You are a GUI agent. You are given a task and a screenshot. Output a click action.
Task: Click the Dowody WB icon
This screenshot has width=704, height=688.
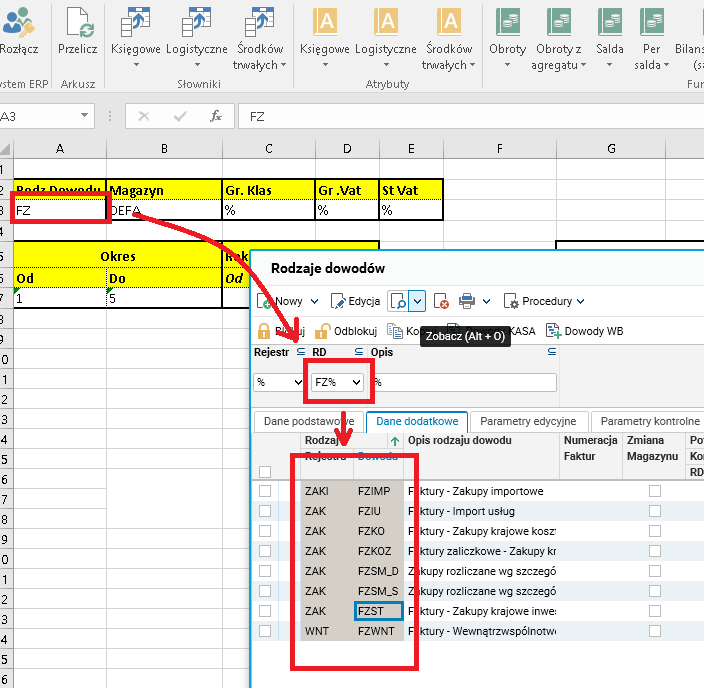click(554, 331)
